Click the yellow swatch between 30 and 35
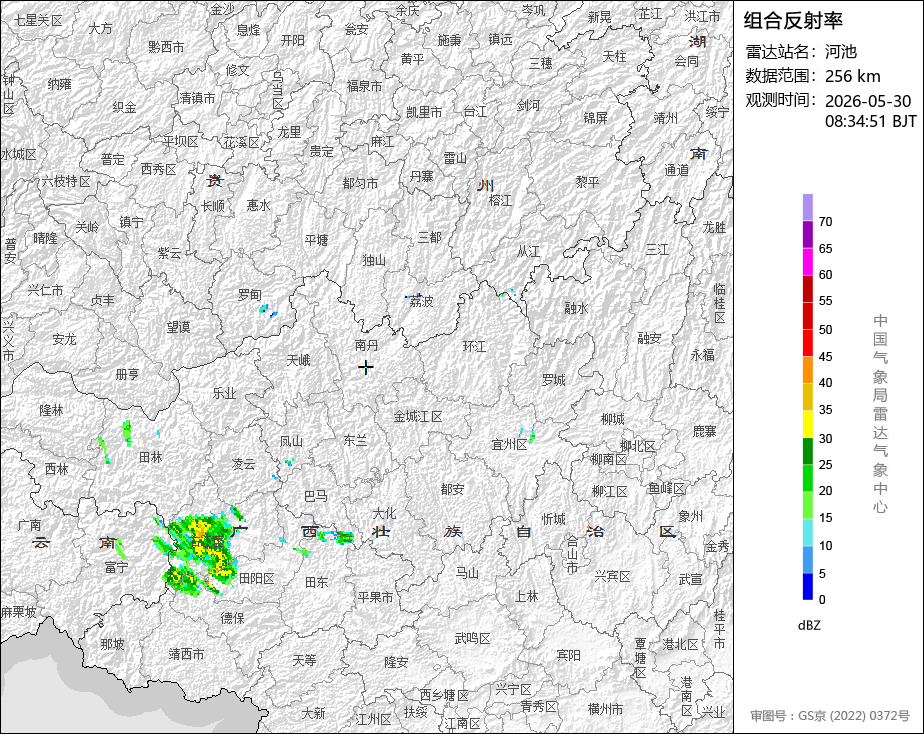This screenshot has height=734, width=924. click(808, 424)
